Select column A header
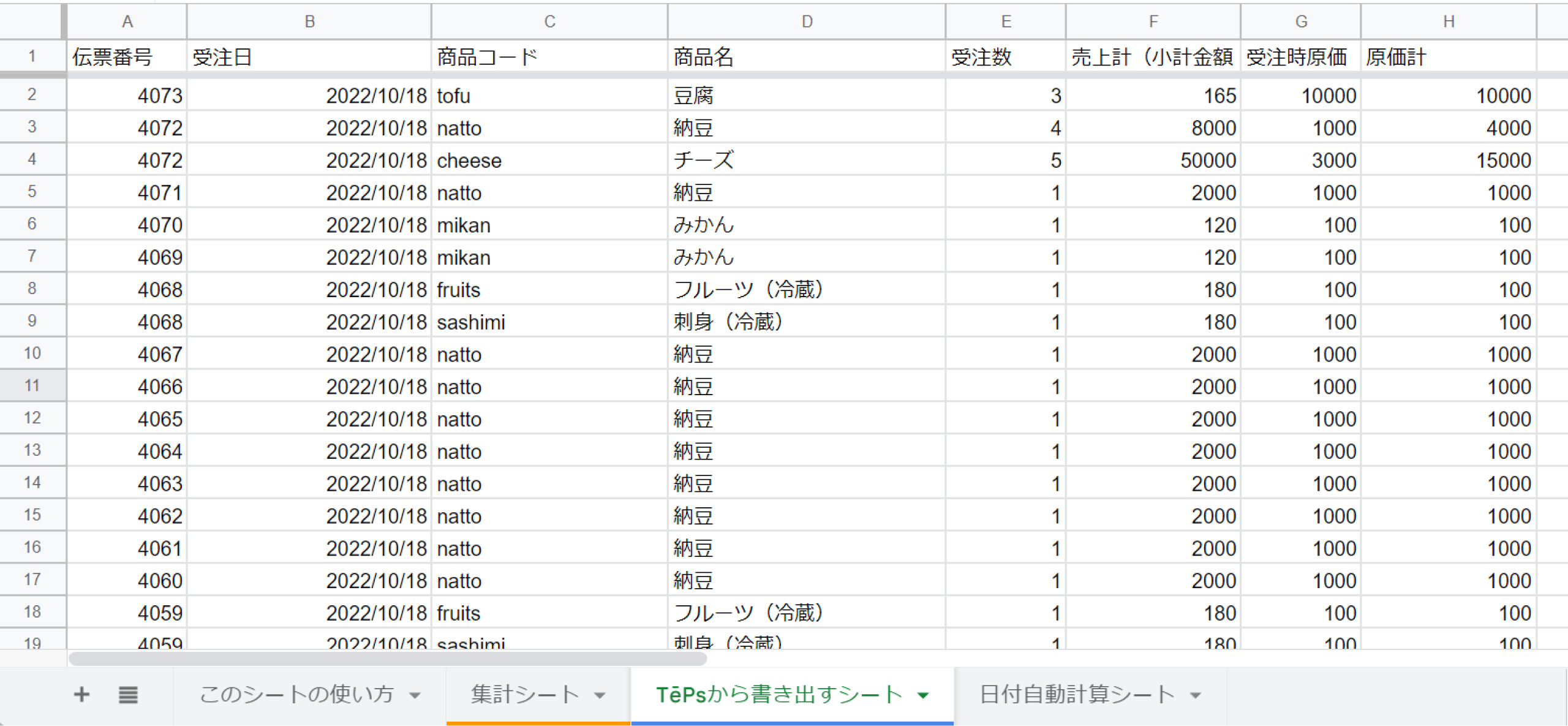 point(127,21)
